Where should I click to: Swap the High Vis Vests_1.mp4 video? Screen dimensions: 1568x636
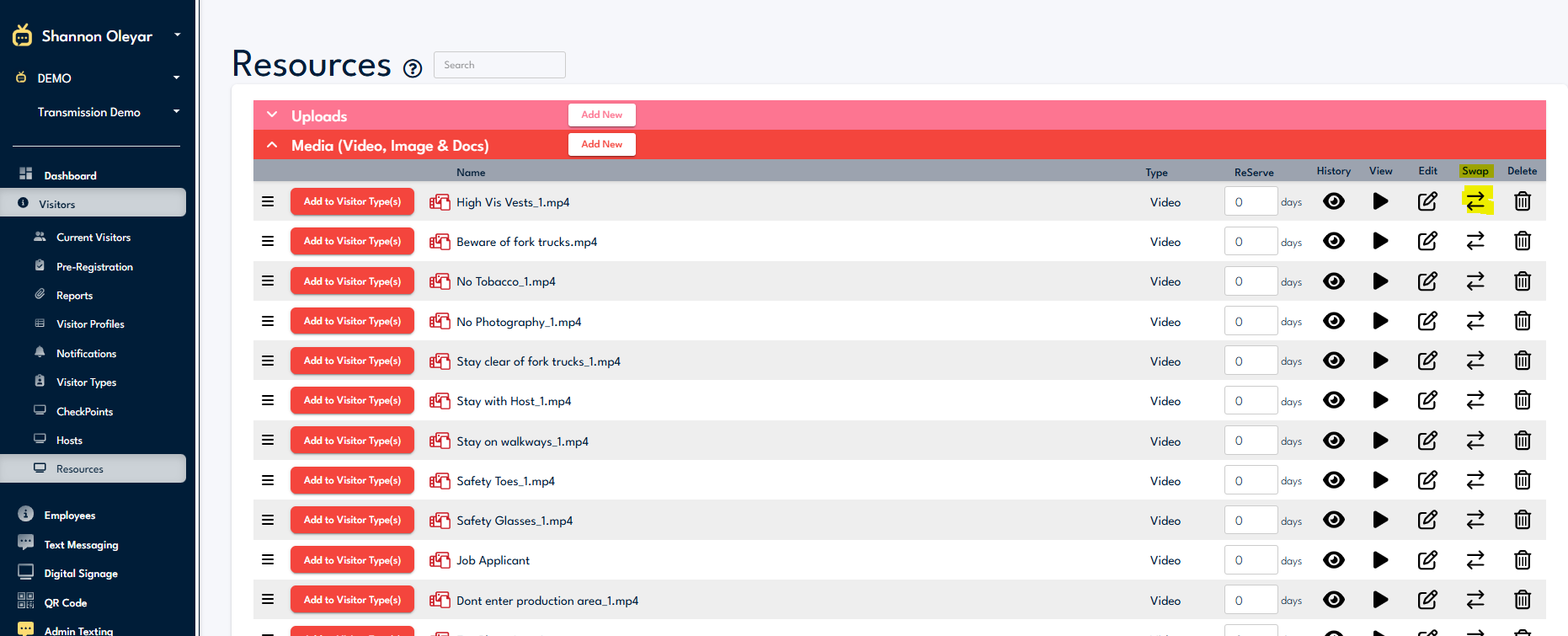tap(1475, 201)
